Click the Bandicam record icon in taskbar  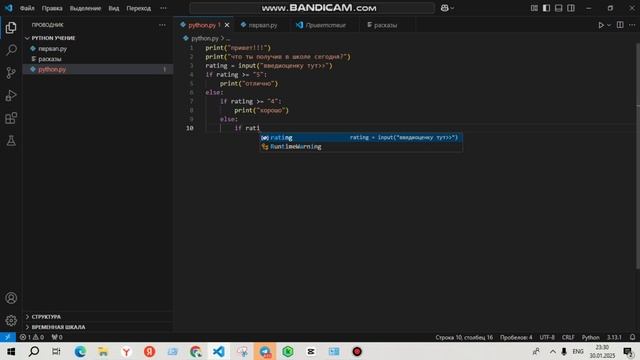(357, 351)
